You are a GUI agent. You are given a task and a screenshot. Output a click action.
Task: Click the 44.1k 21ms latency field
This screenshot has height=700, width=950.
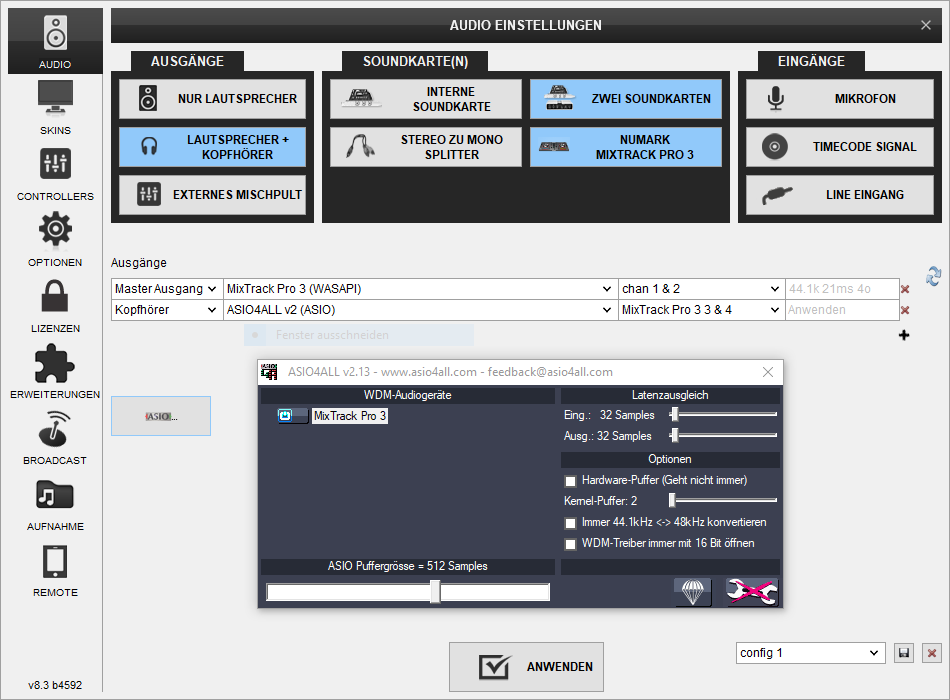842,289
